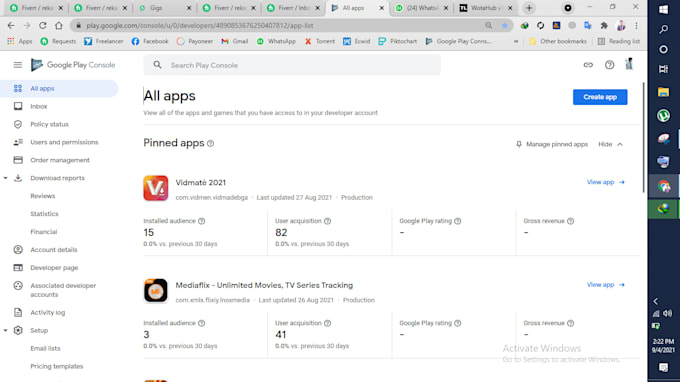Show help for Mediaflix User acquisition
Viewport: 680px width, 382px height.
327,323
